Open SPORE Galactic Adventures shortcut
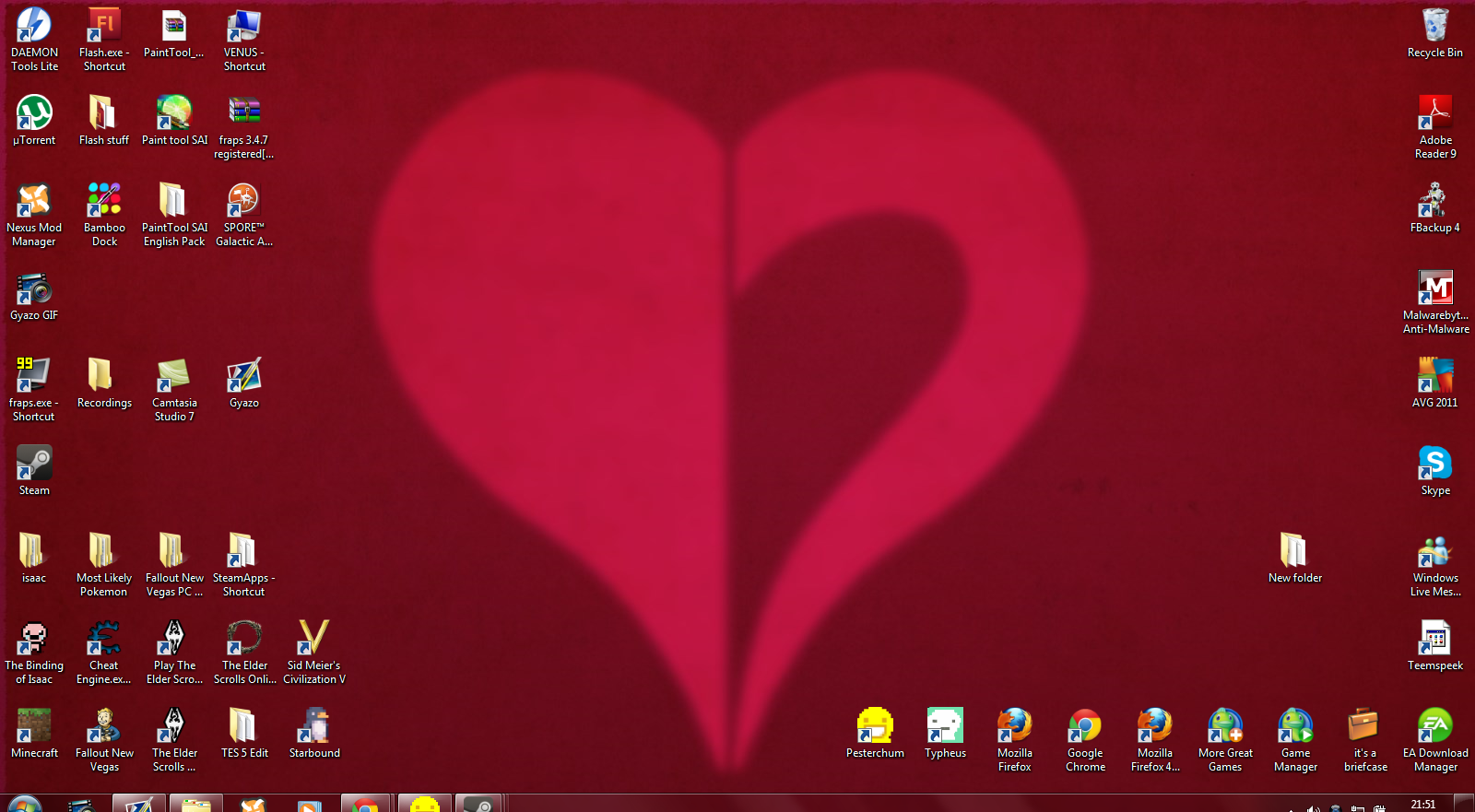The width and height of the screenshot is (1475, 812). click(x=244, y=215)
